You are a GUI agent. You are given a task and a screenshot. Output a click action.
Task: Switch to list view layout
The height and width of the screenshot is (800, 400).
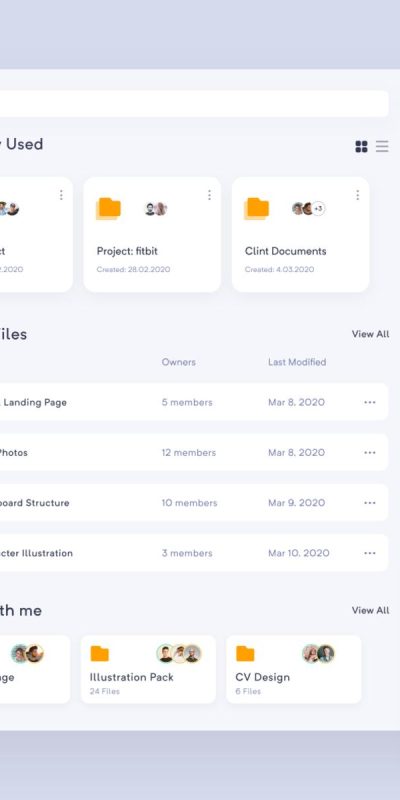pyautogui.click(x=382, y=146)
